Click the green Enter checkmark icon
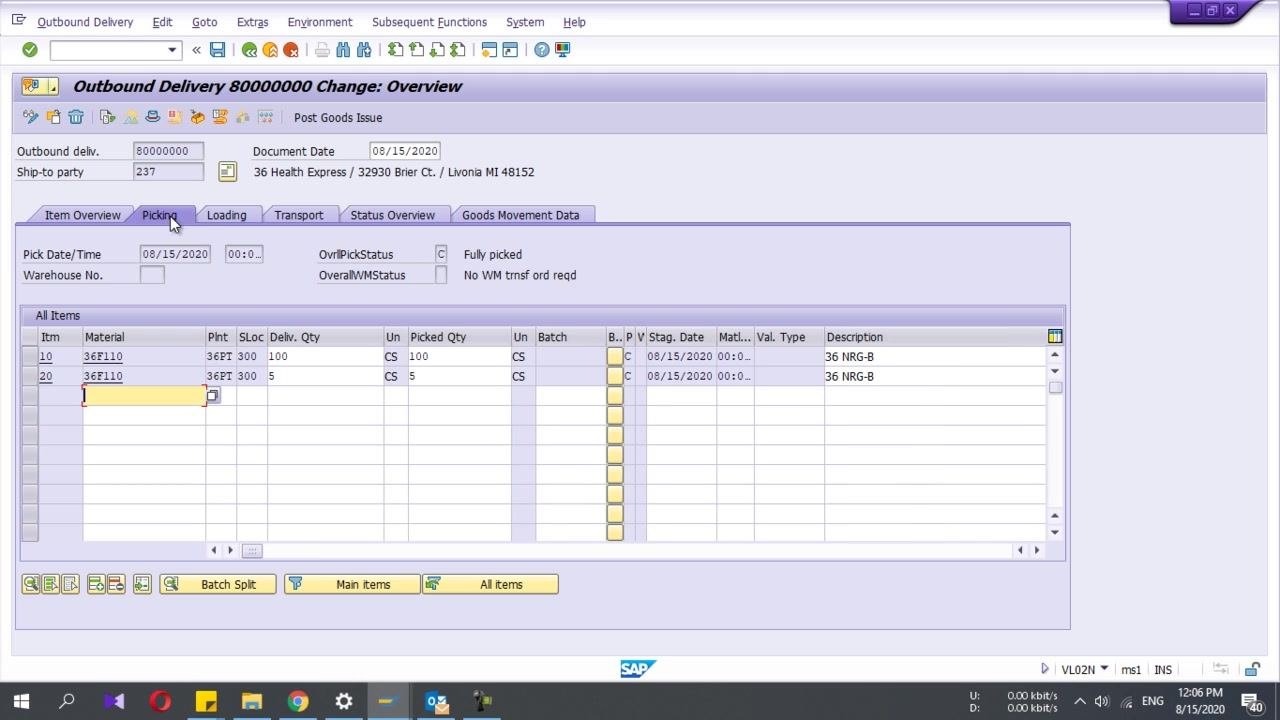The image size is (1280, 720). (x=30, y=50)
